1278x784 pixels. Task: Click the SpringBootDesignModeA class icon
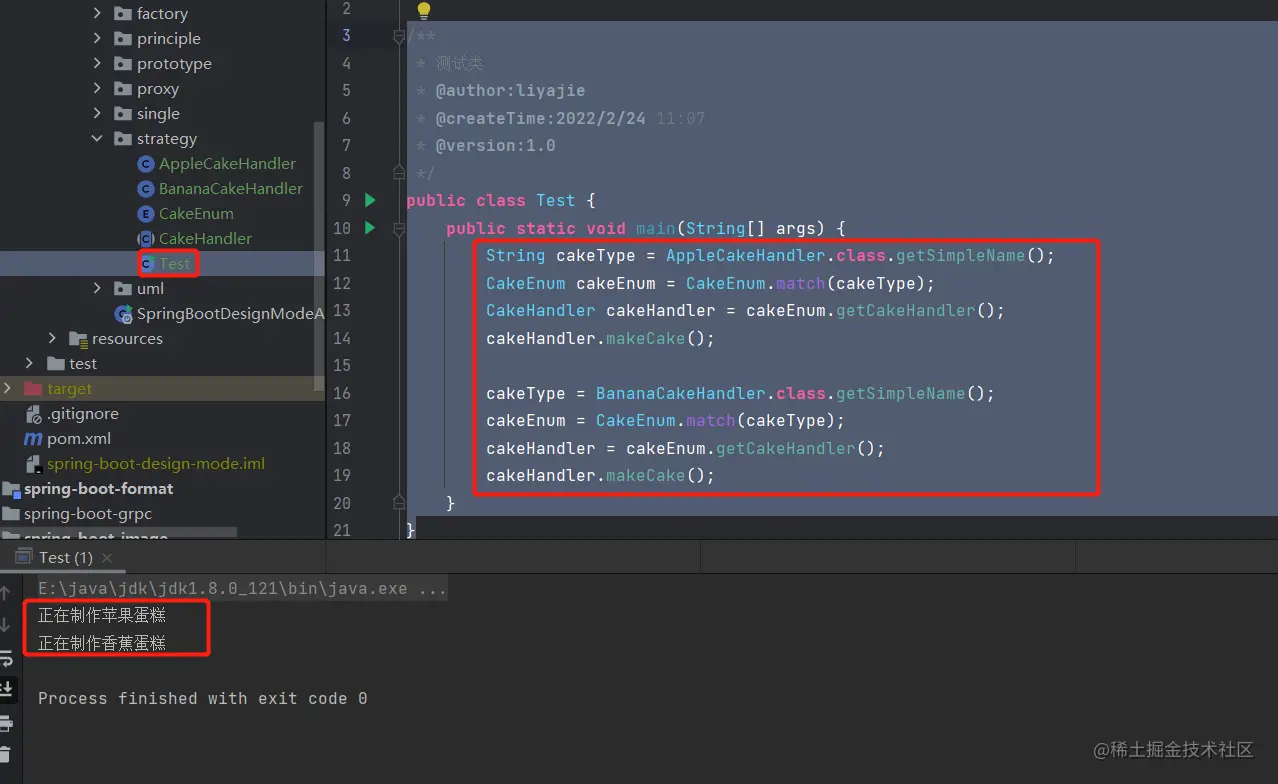click(124, 314)
